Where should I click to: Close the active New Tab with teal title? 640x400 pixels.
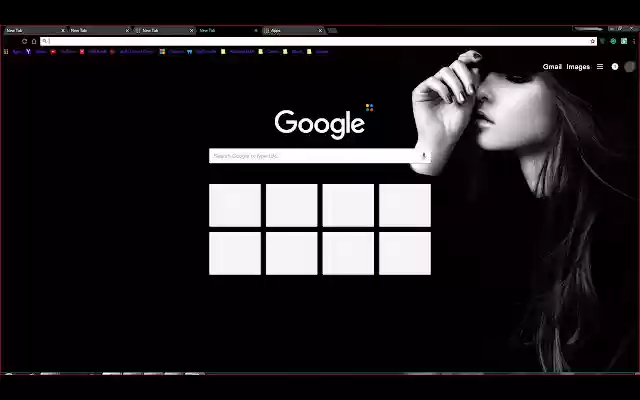coord(256,30)
